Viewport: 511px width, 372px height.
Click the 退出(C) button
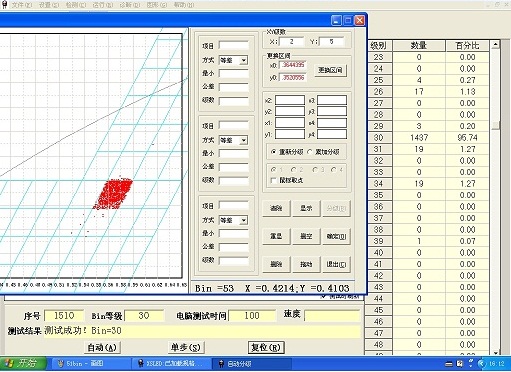point(336,264)
